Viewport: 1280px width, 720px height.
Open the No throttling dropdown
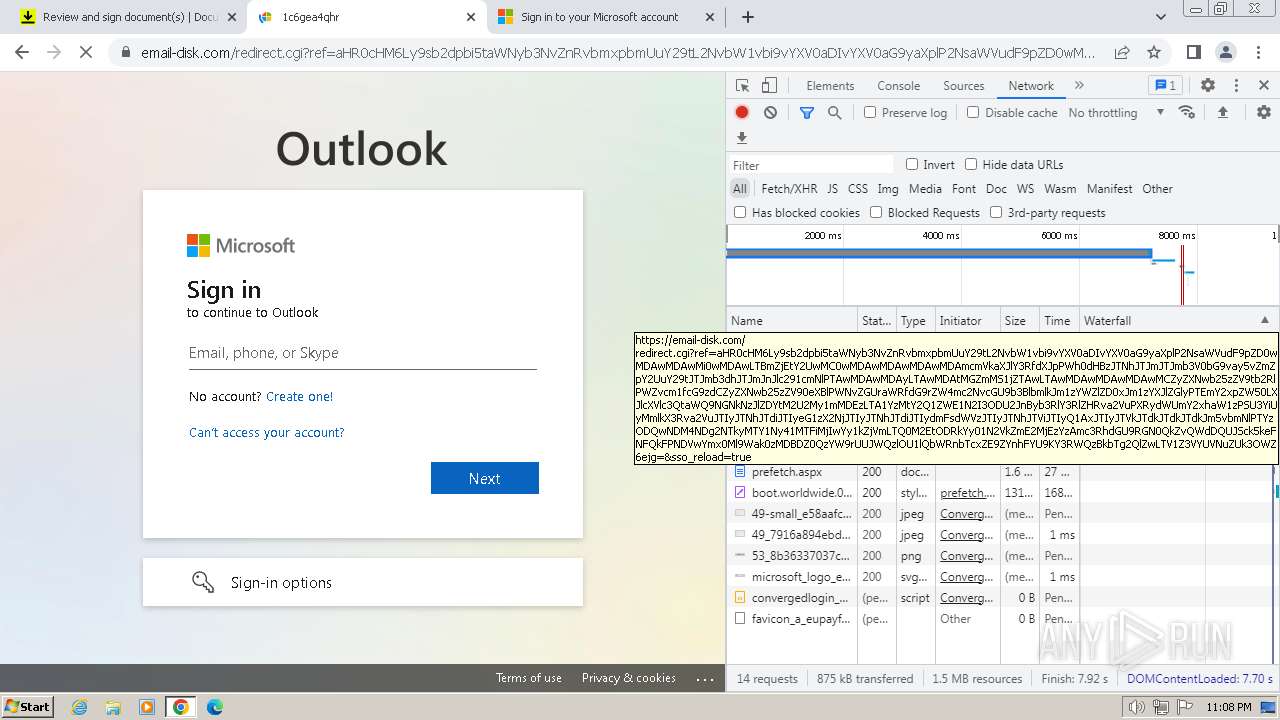pos(1116,113)
